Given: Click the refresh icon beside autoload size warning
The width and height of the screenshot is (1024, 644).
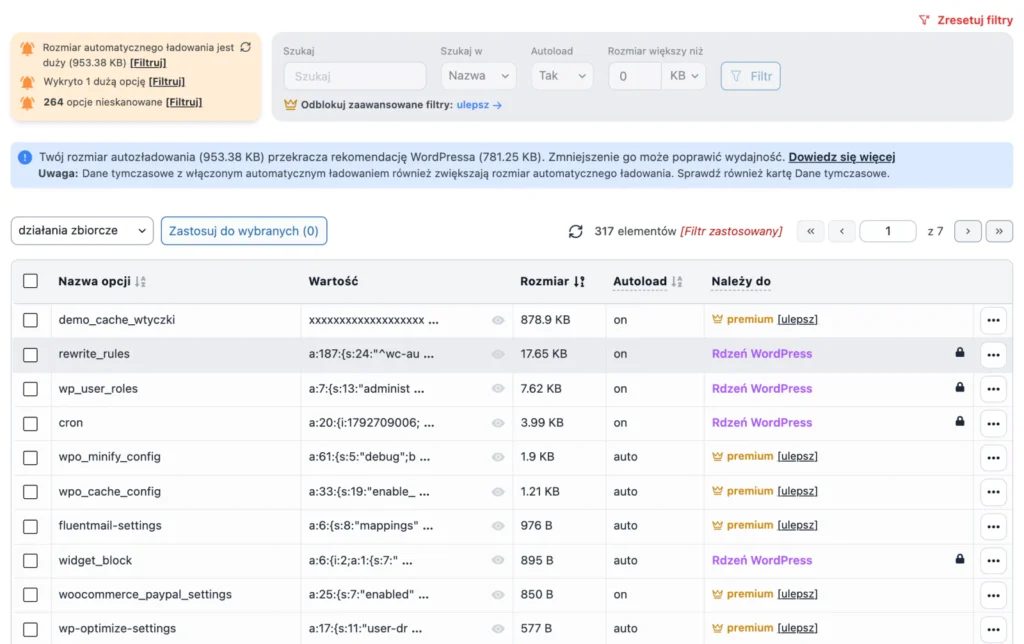Looking at the screenshot, I should coord(246,47).
